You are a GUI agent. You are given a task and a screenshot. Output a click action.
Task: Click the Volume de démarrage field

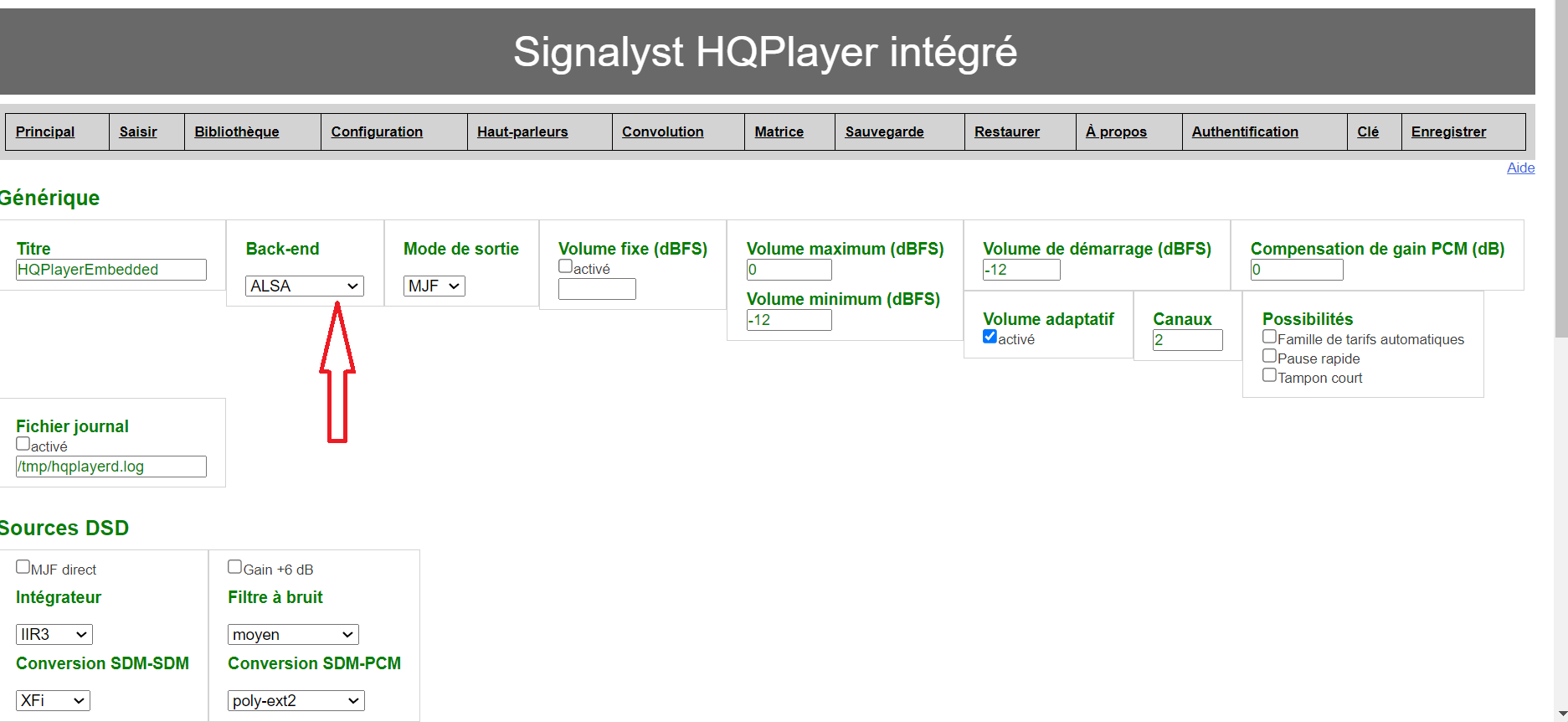point(1021,270)
